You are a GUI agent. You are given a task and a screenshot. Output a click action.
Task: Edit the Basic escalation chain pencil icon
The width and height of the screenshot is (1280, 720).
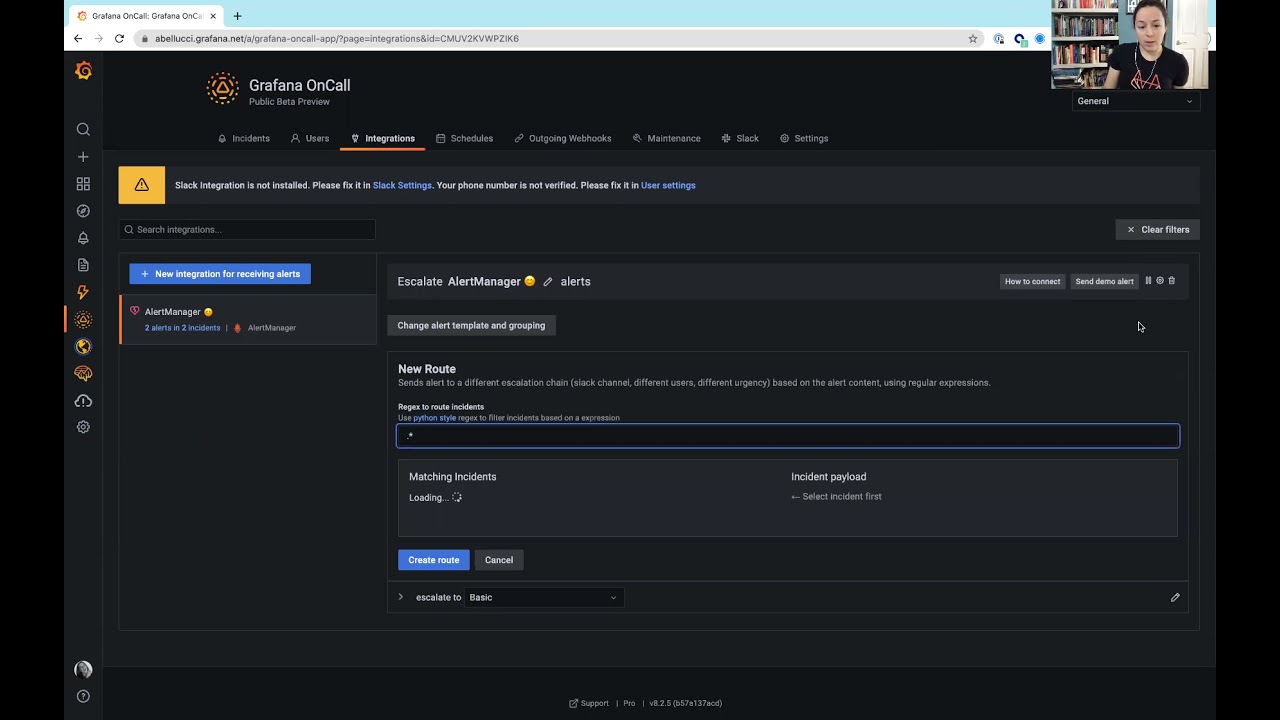tap(1175, 598)
